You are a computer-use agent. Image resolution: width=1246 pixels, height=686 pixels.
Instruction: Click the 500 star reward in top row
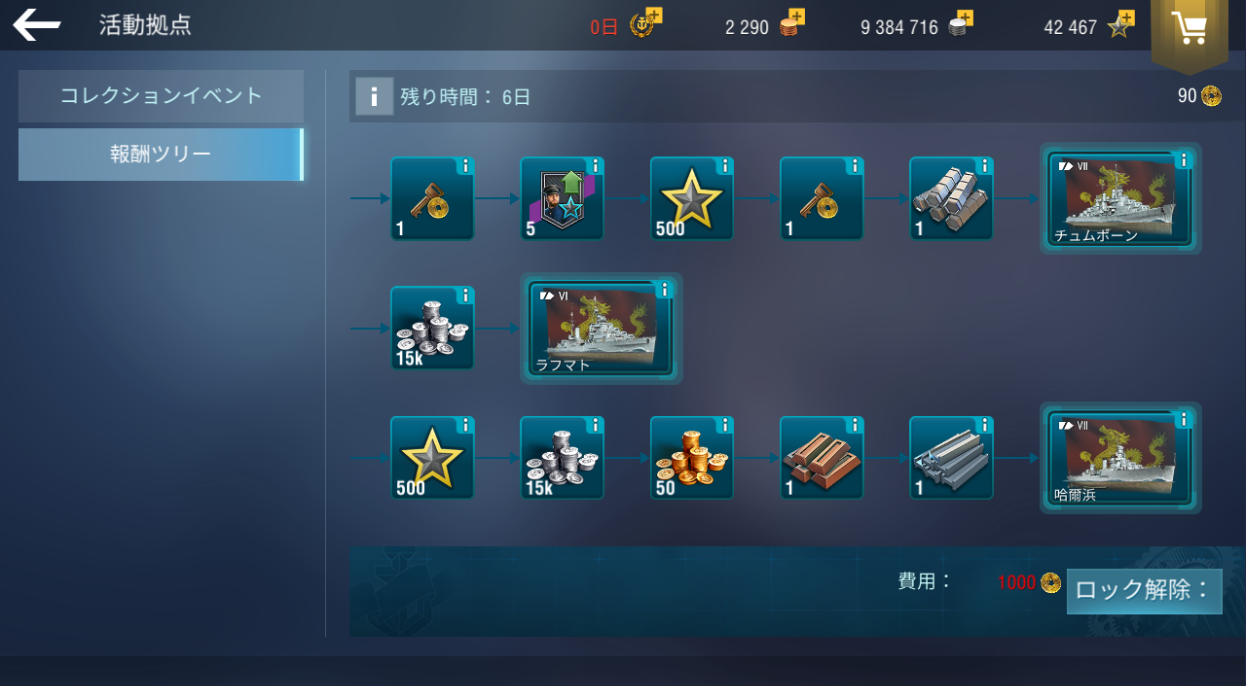692,198
